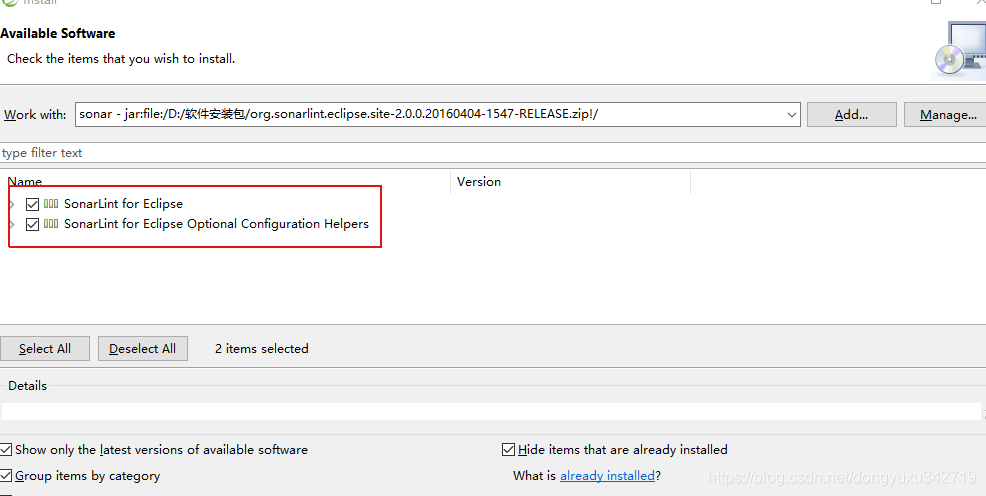Click the Available Software heading
Viewport: 986px width, 496px height.
(x=58, y=33)
